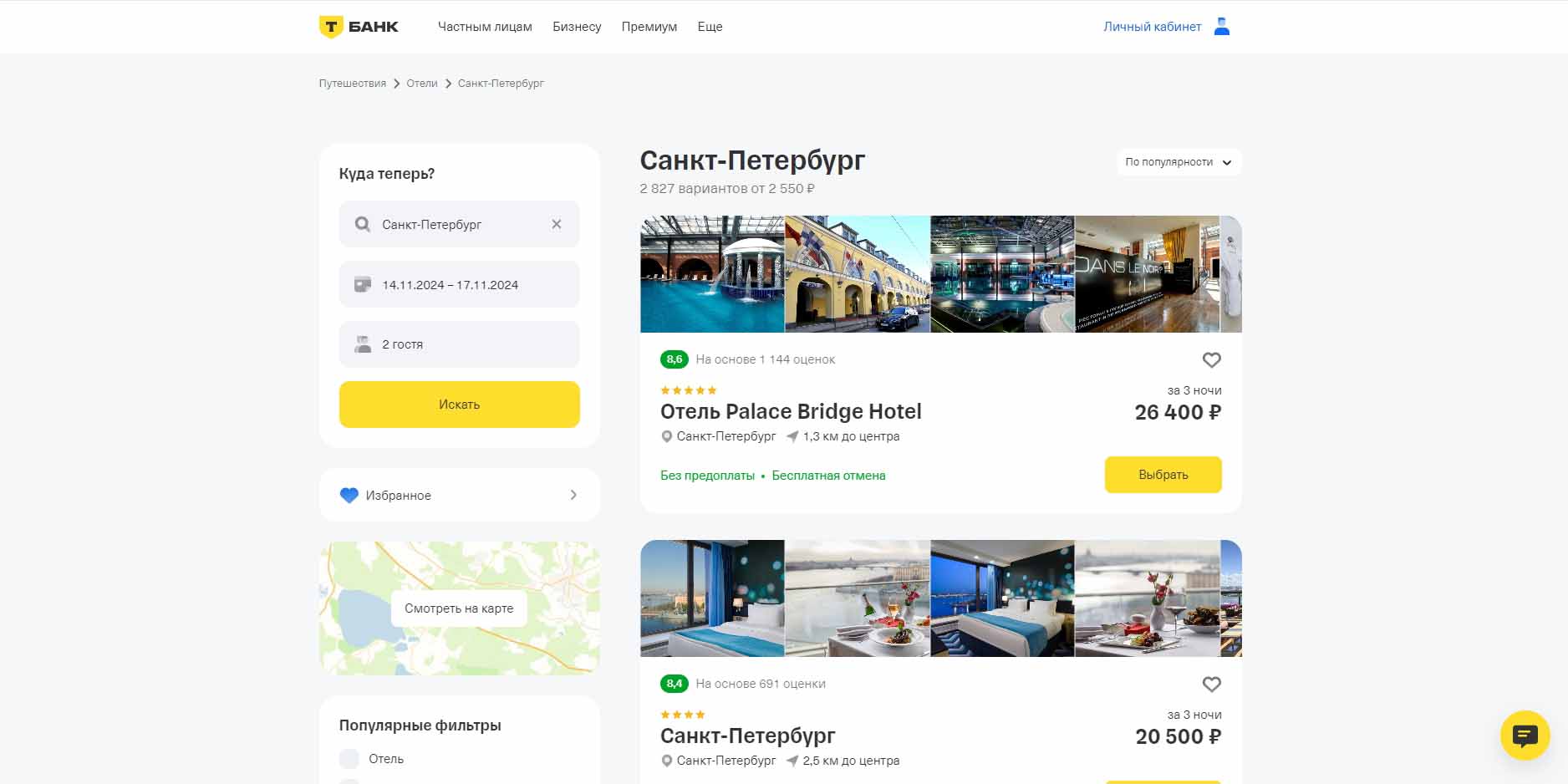Viewport: 1568px width, 784px height.
Task: Go to the Бизнесу section
Action: [x=577, y=27]
